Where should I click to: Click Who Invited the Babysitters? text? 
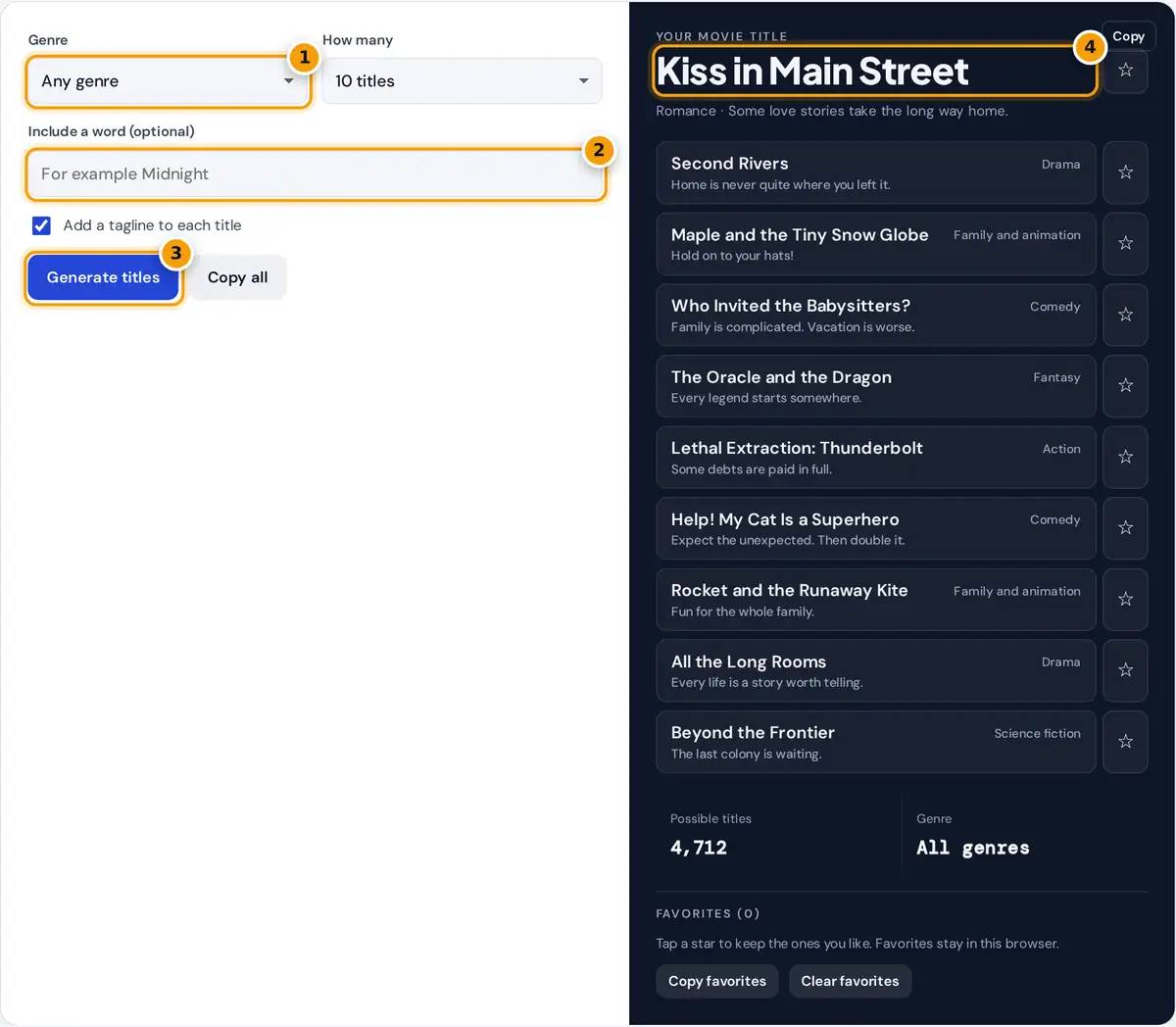pyautogui.click(x=791, y=306)
